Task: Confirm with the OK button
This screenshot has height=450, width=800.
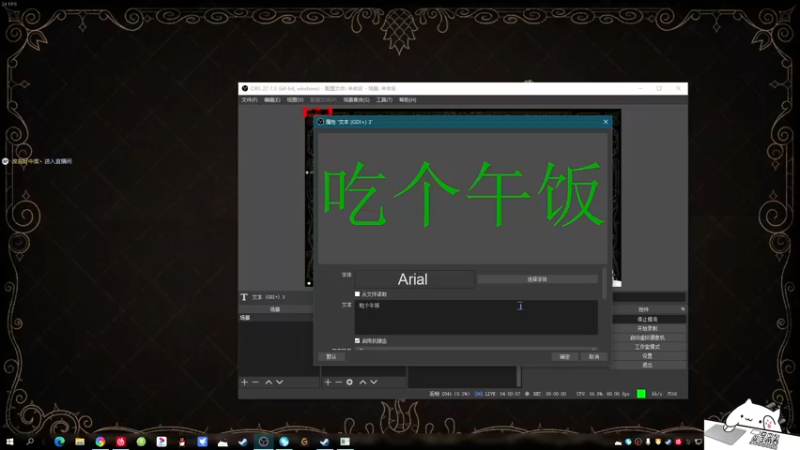Action: (564, 357)
